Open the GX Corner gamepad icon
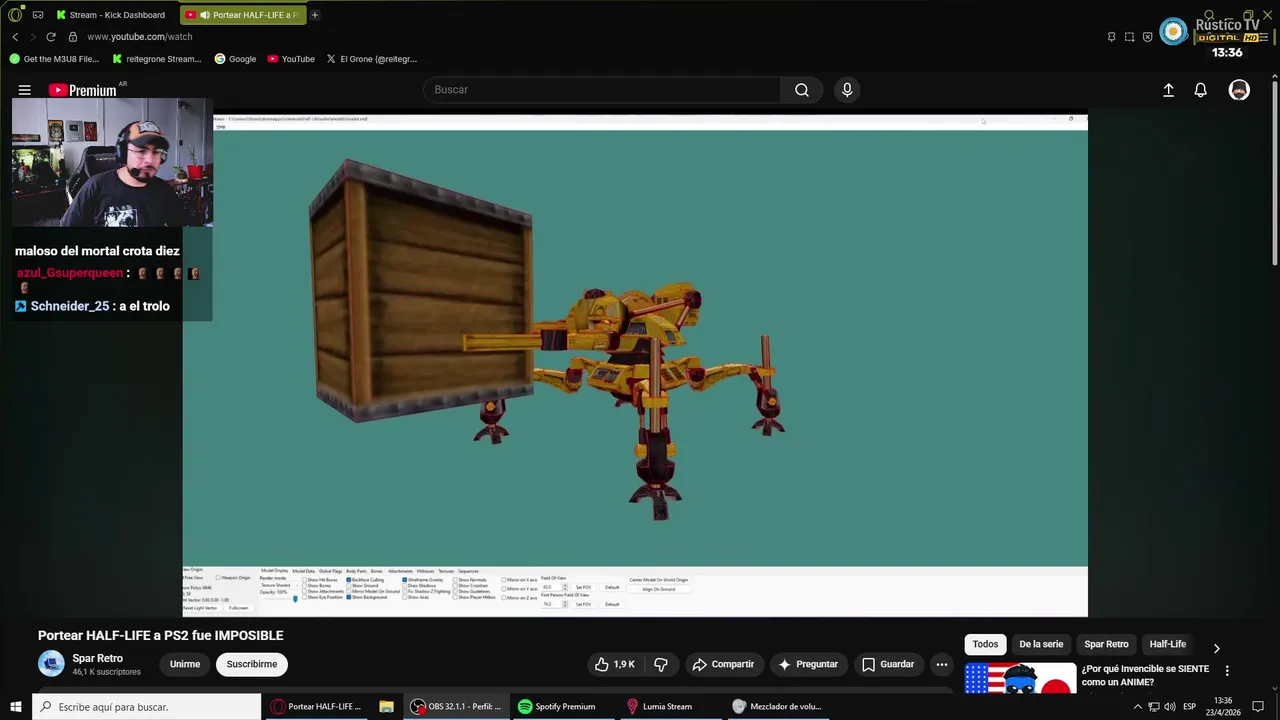1280x720 pixels. pyautogui.click(x=38, y=15)
